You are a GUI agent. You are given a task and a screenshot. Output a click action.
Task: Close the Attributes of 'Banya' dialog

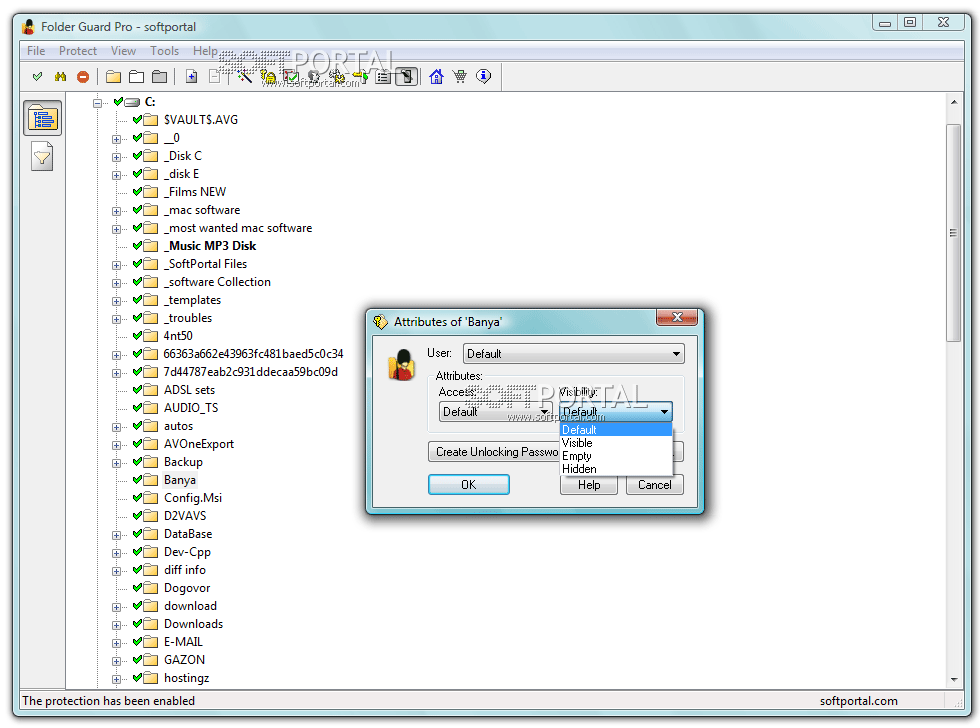677,317
